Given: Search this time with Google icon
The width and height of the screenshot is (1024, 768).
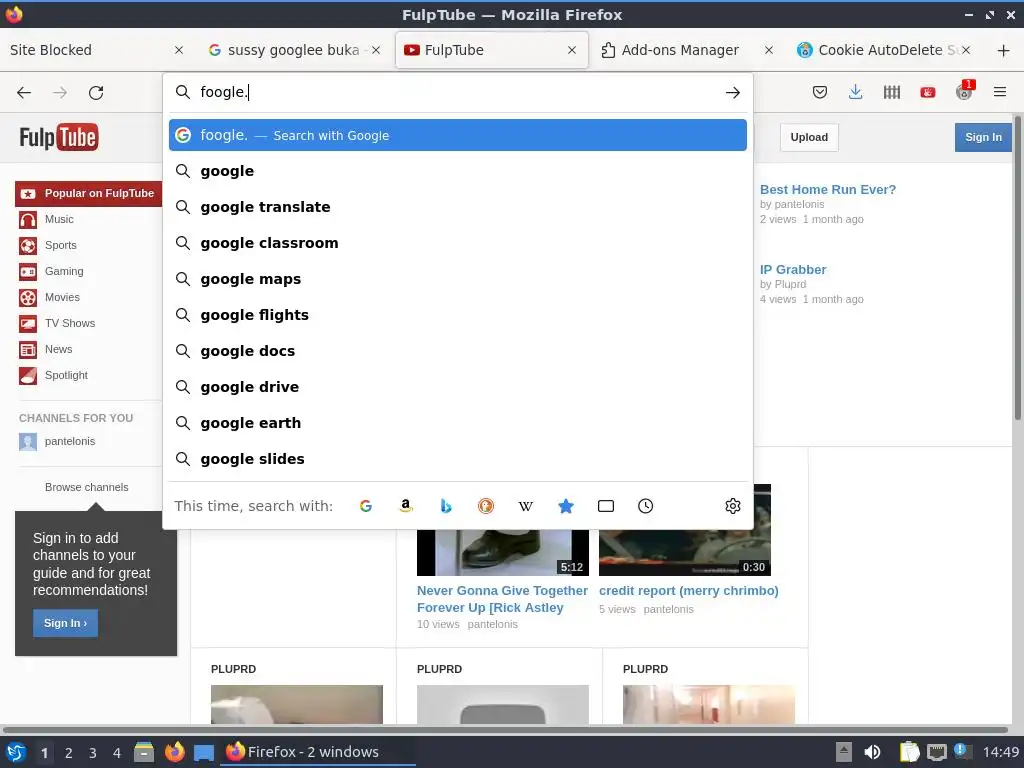Looking at the screenshot, I should click(366, 506).
